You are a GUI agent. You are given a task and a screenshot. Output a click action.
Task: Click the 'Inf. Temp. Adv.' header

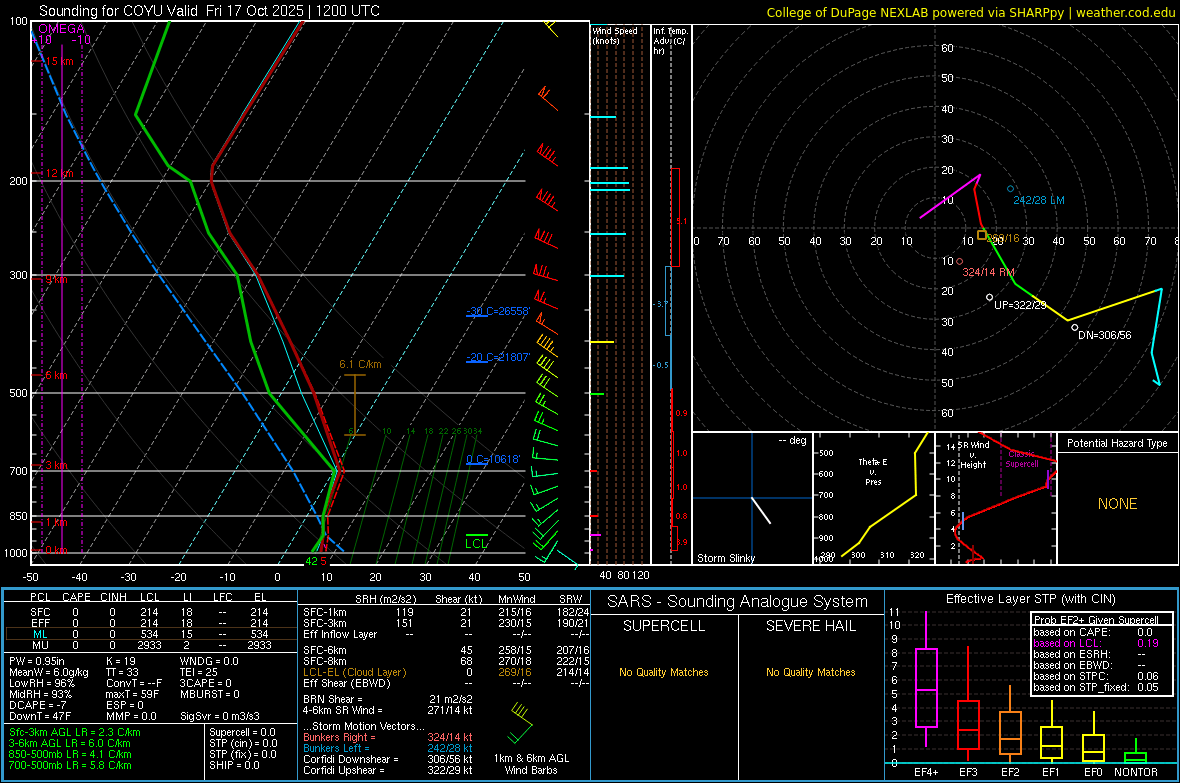click(x=670, y=41)
